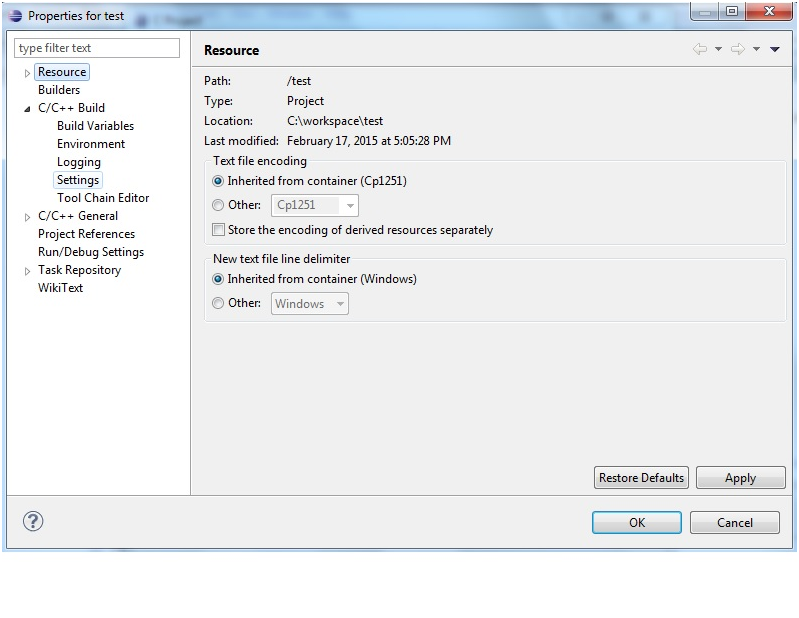Select the C/C++ General tree item

point(78,216)
